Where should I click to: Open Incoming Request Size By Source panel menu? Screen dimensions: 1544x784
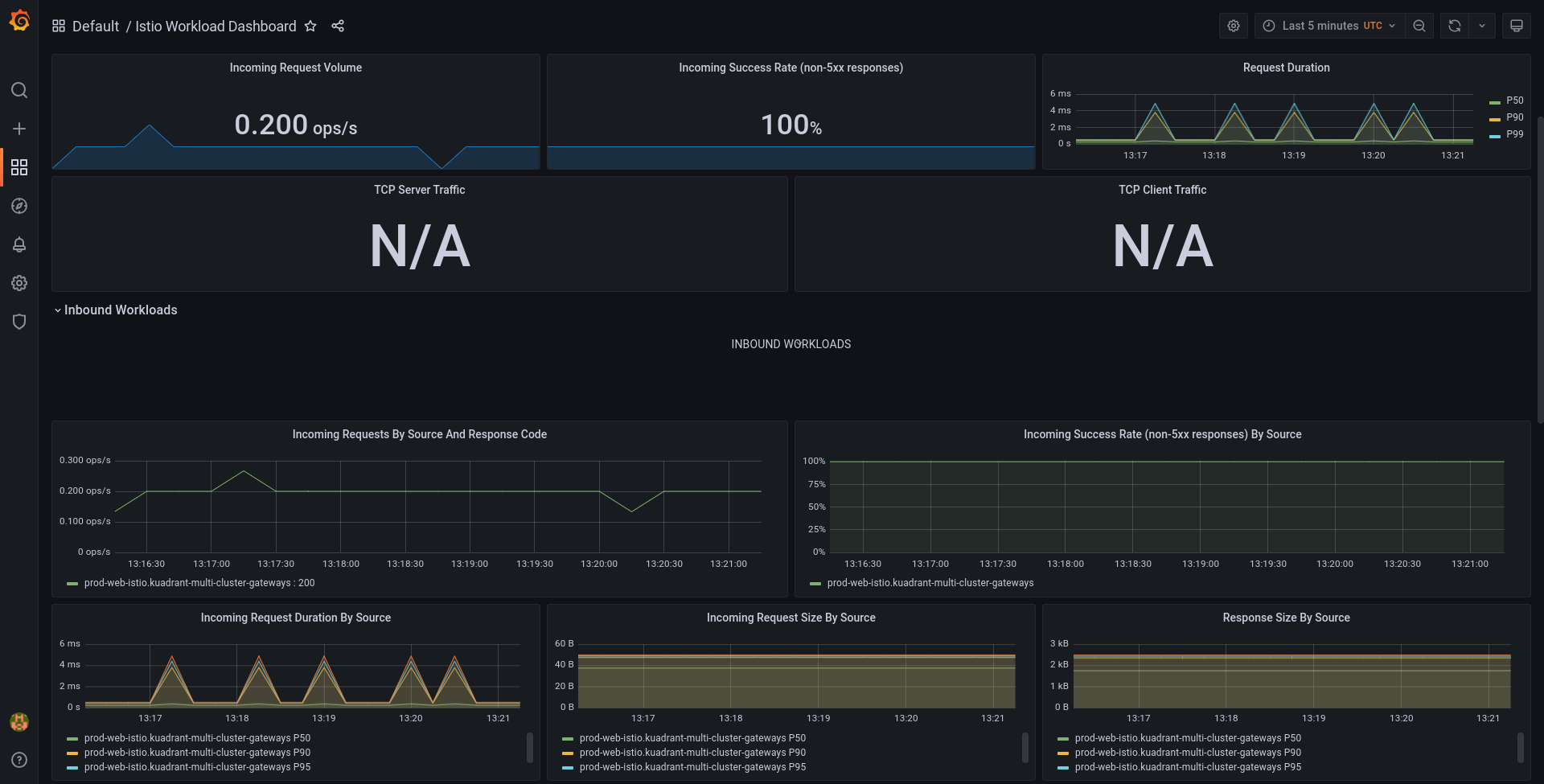(x=790, y=618)
